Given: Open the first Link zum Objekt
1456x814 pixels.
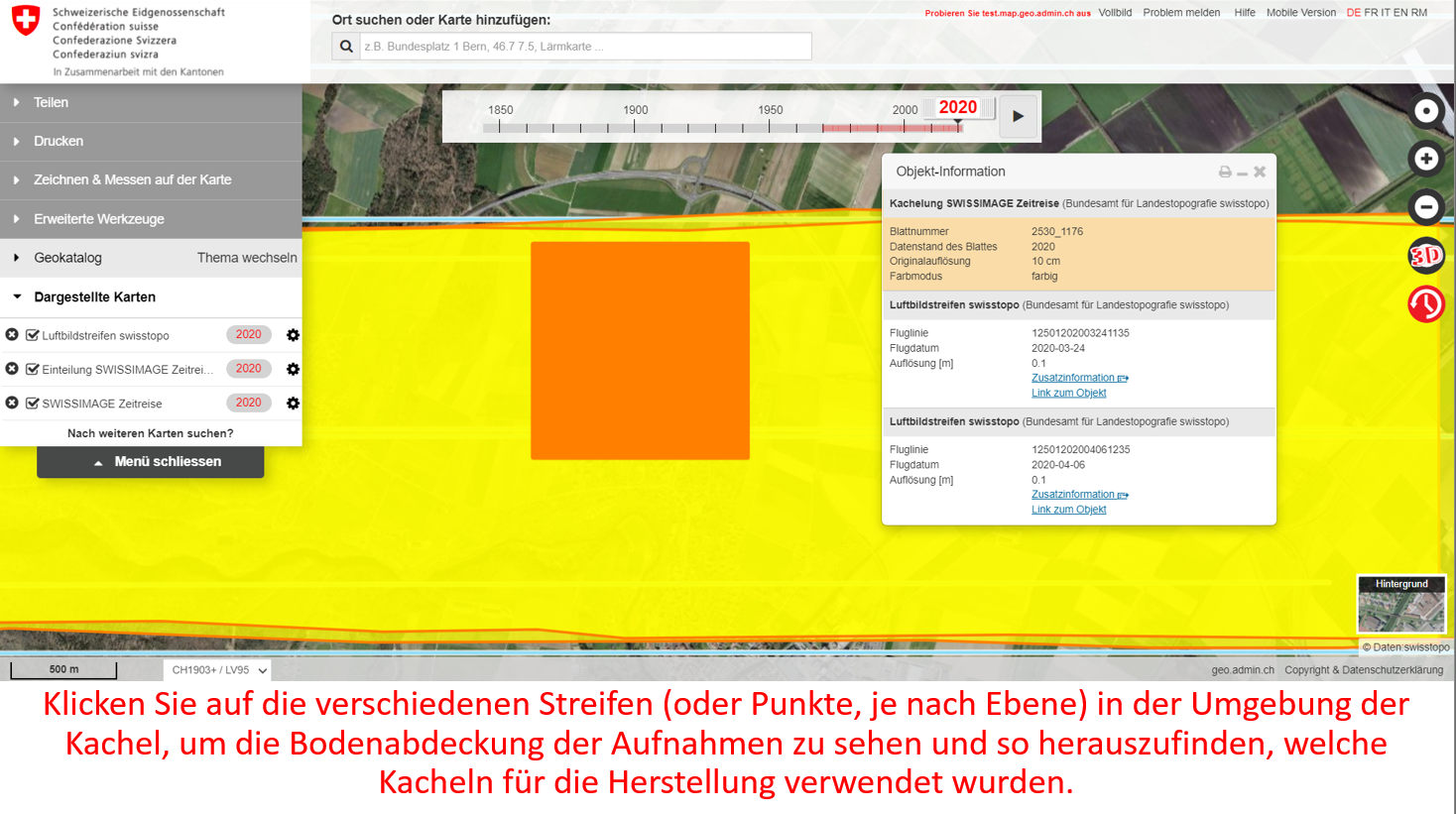Looking at the screenshot, I should (x=1068, y=393).
